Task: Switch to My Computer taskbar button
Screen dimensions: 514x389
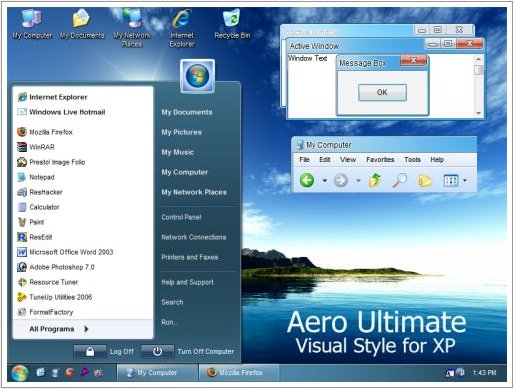Action: pos(157,373)
